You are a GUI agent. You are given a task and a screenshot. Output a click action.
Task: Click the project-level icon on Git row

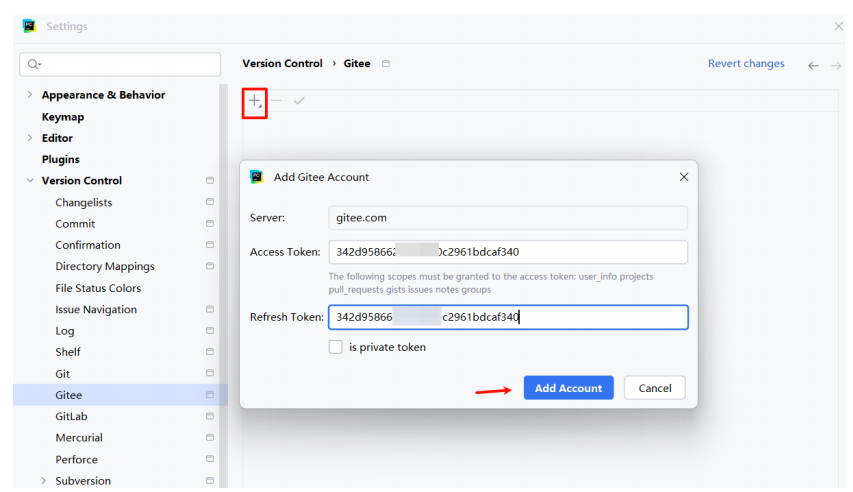pos(210,373)
